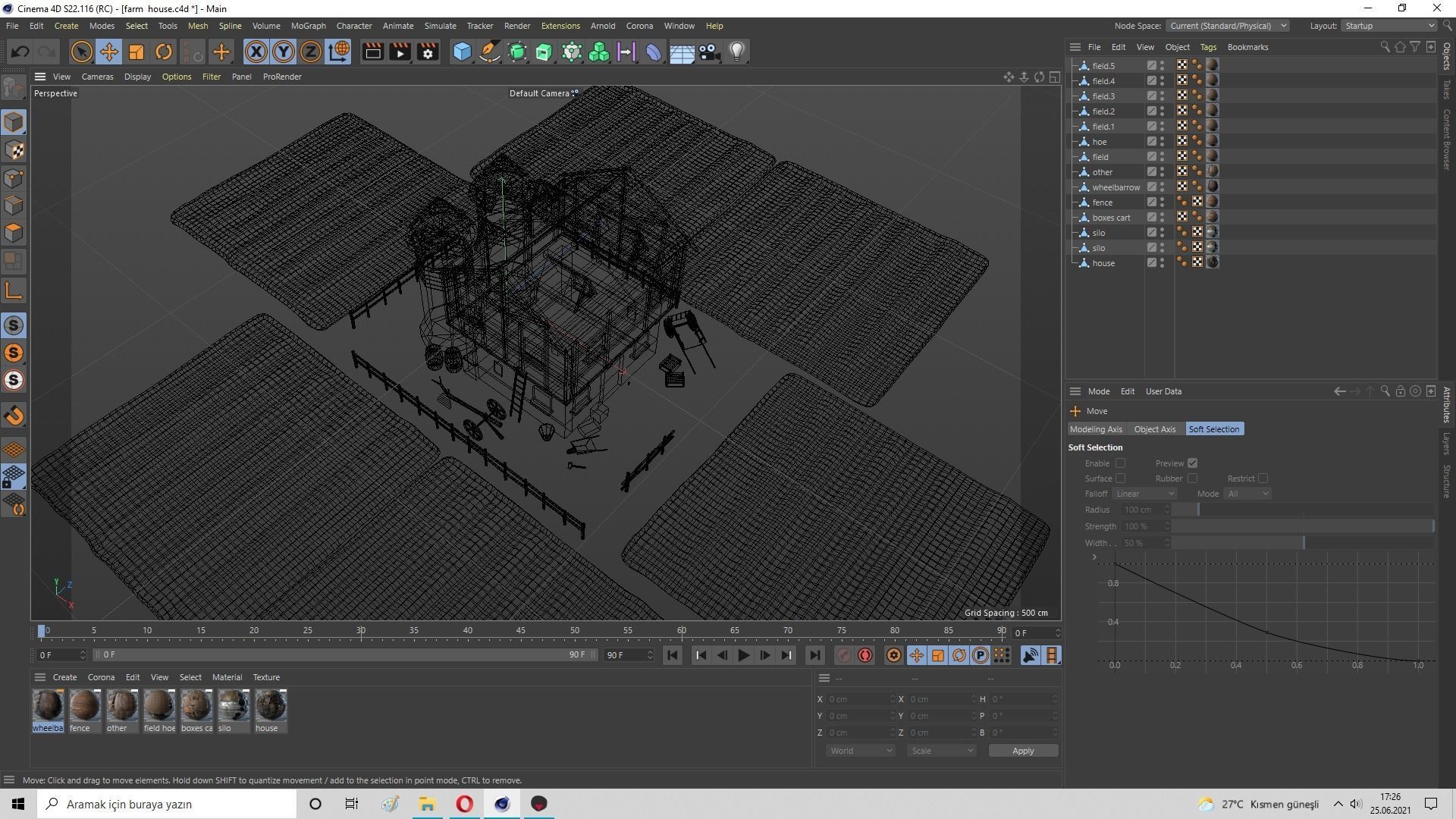Toggle Z axis lock icon
Image resolution: width=1456 pixels, height=819 pixels.
coord(311,52)
